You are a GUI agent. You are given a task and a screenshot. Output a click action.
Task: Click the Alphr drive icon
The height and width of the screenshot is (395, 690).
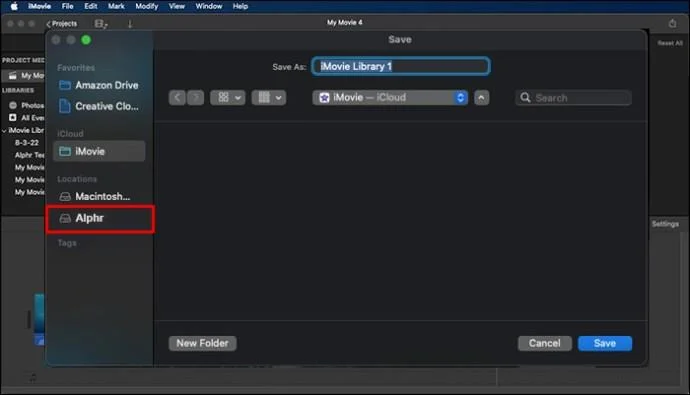click(x=65, y=218)
